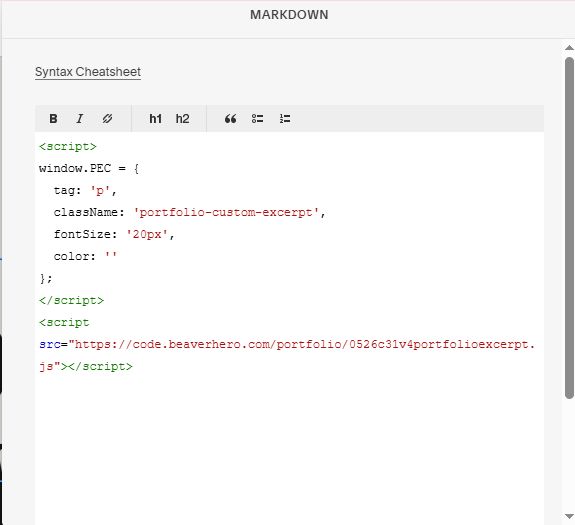The image size is (575, 525).
Task: Click the opening <script> tag line
Action: tap(68, 147)
